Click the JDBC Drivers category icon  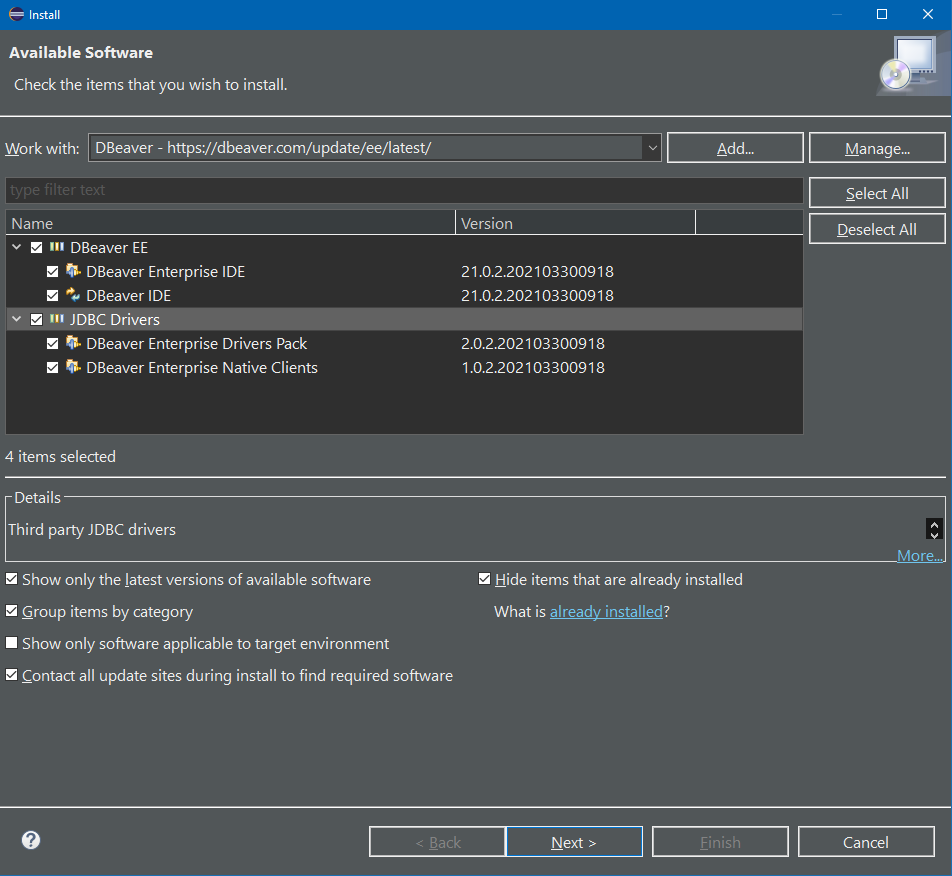click(56, 319)
